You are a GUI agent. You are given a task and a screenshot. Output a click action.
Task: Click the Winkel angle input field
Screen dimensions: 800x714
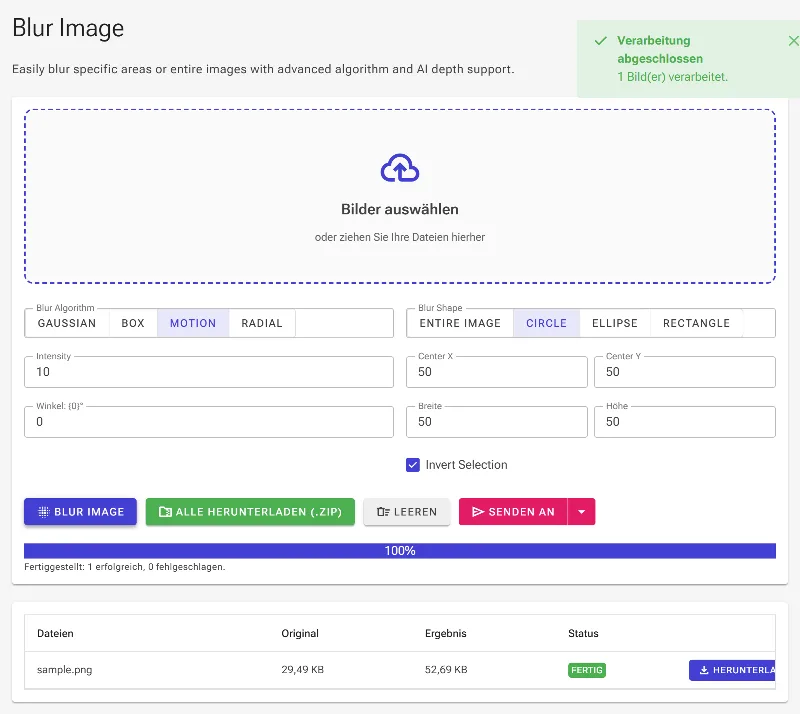point(209,422)
